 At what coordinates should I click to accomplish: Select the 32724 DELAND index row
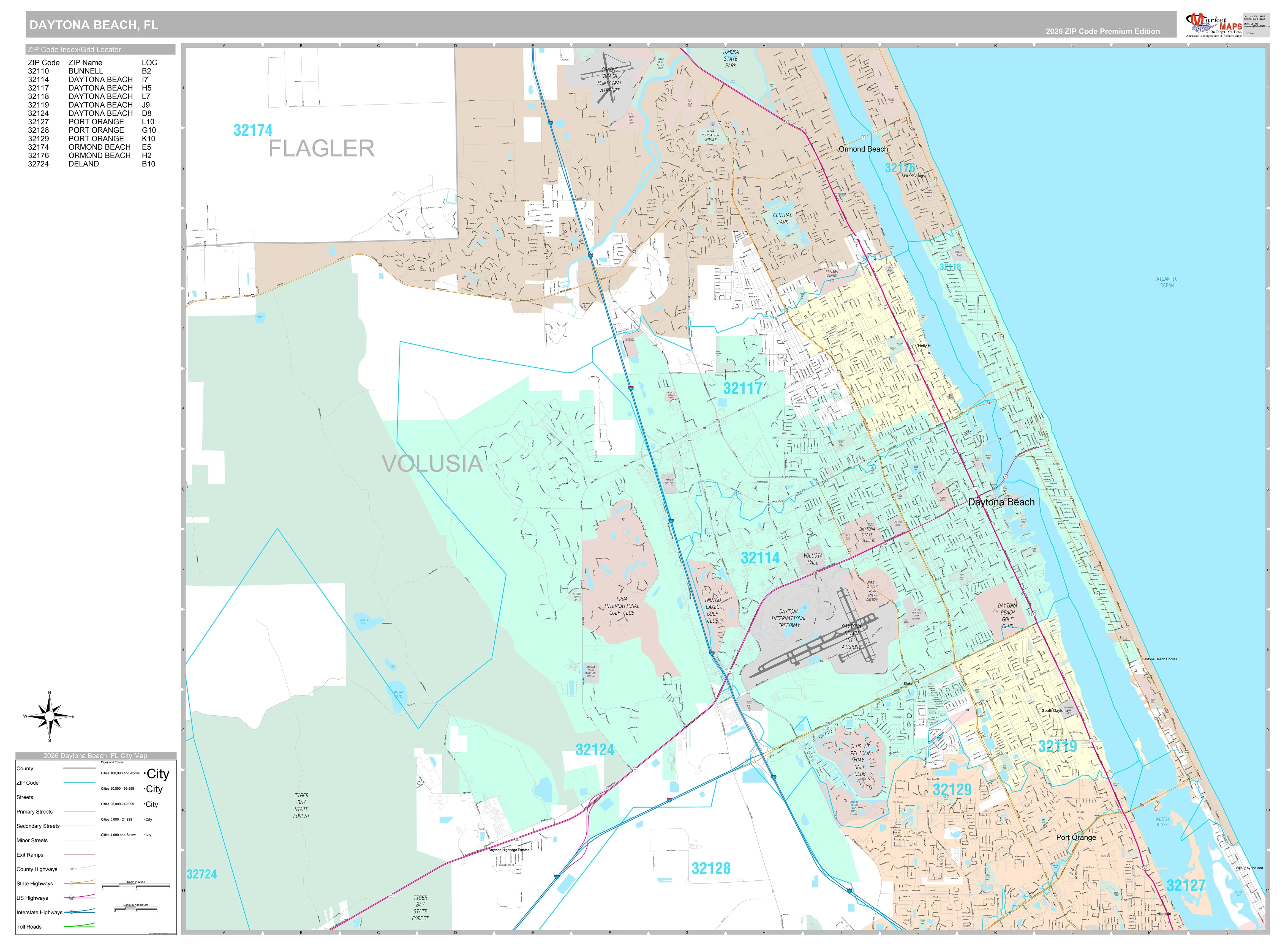coord(92,164)
